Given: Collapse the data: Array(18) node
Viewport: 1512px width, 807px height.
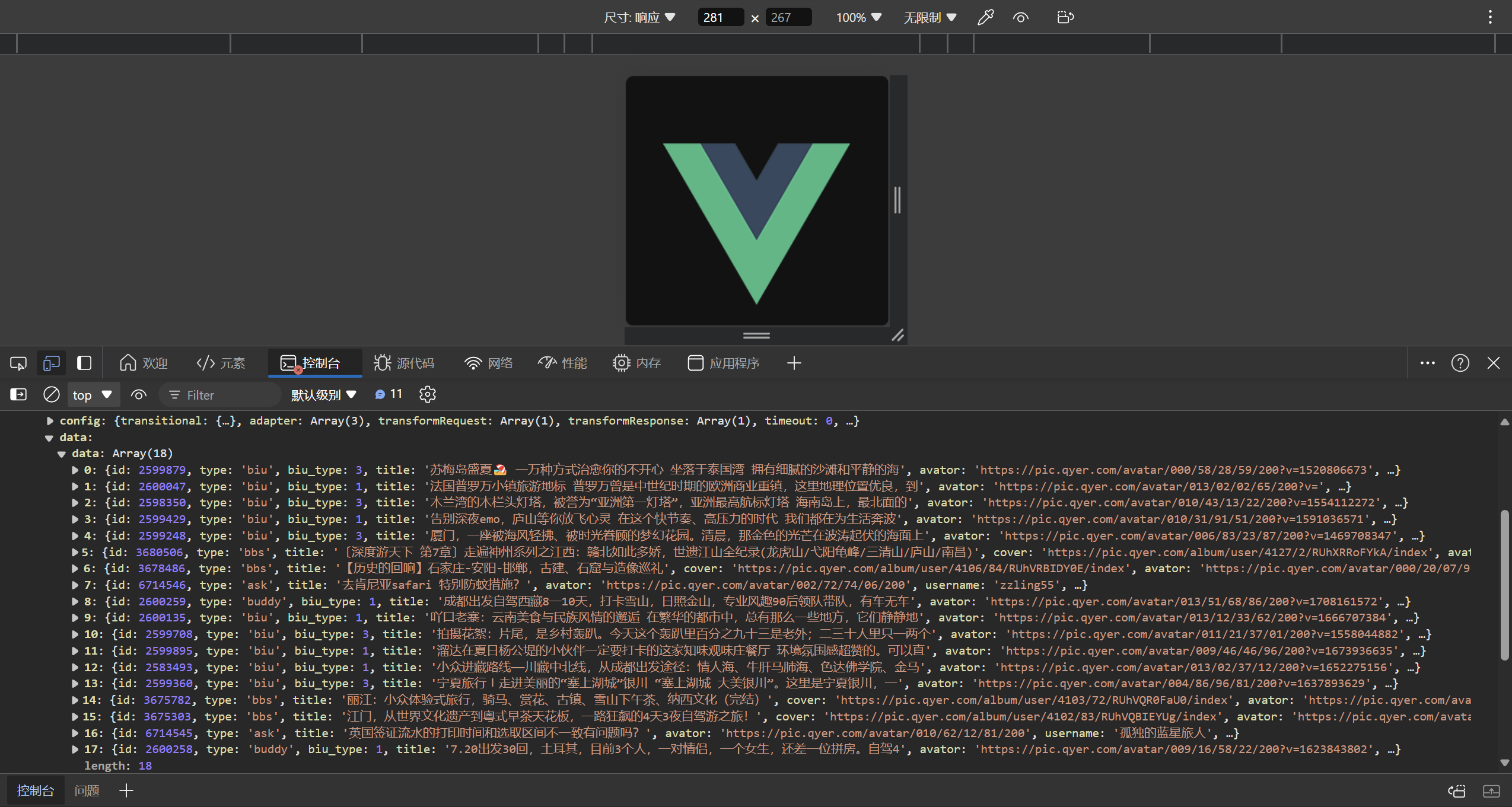Looking at the screenshot, I should (x=62, y=454).
